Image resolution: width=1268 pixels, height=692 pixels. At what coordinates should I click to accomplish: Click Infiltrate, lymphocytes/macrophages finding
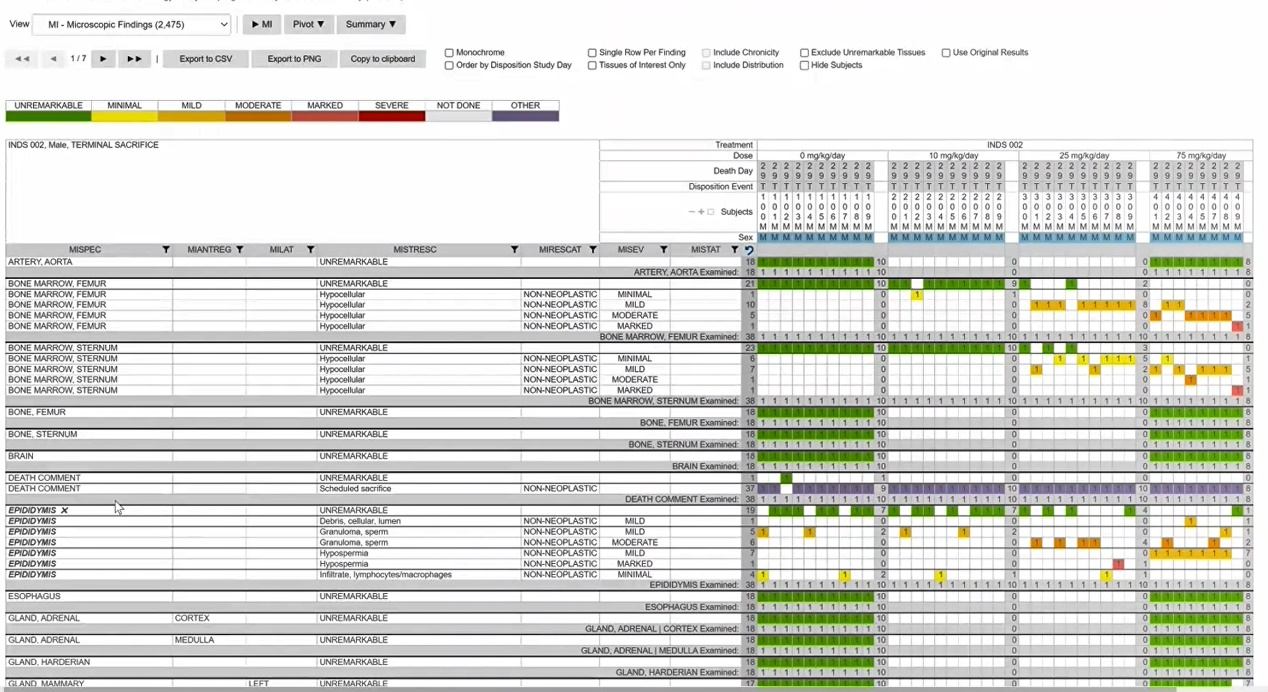pyautogui.click(x=418, y=575)
